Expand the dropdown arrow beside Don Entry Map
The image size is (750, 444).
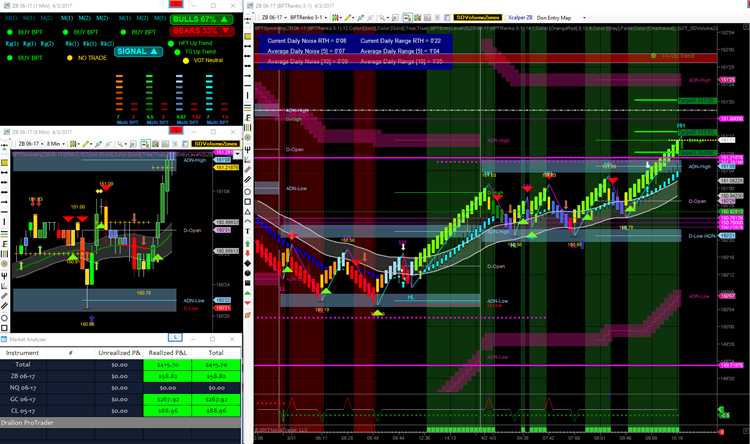584,18
